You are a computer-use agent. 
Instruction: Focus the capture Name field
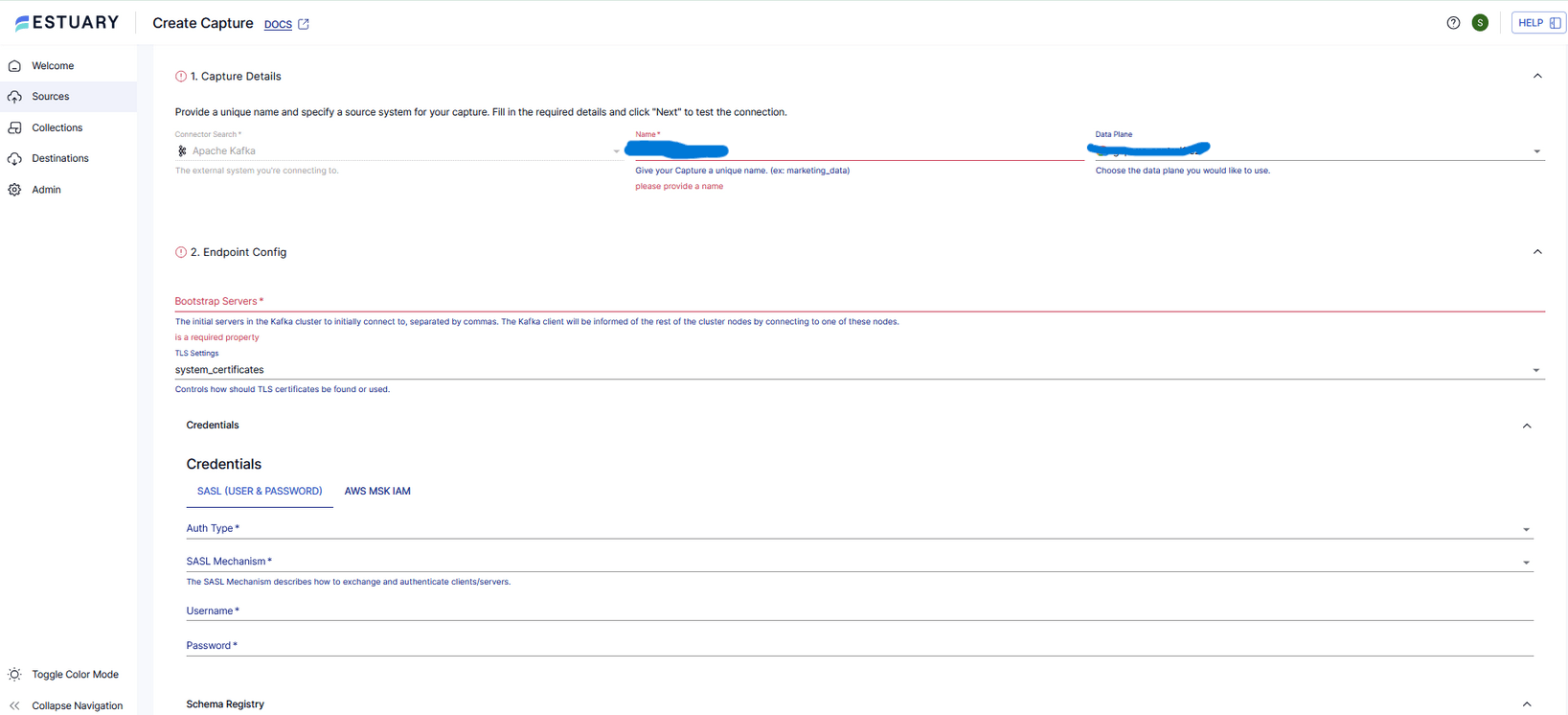pyautogui.click(x=859, y=150)
